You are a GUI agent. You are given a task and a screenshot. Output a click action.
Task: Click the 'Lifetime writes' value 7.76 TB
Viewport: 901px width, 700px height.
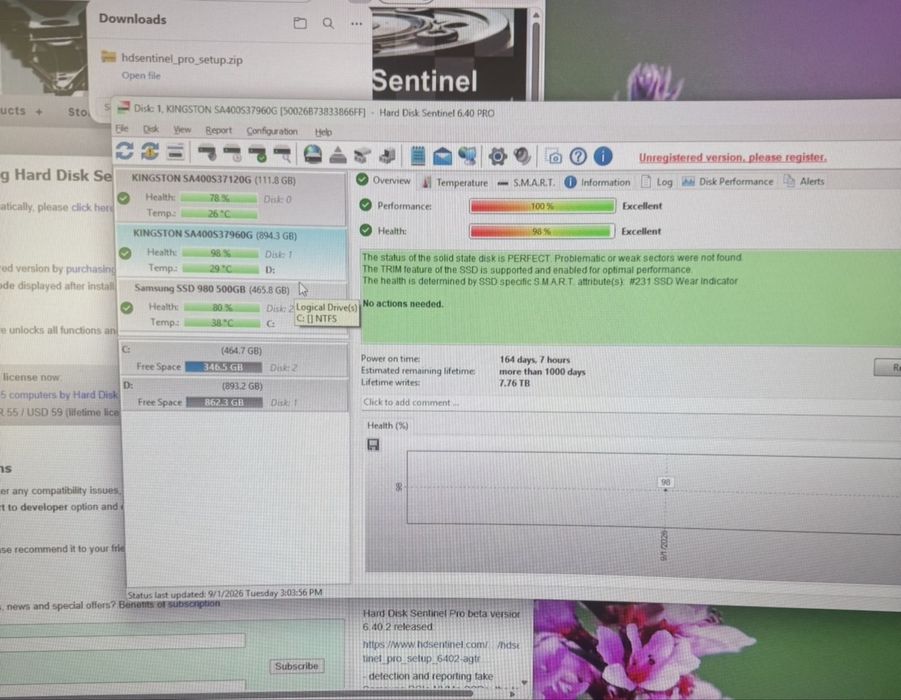click(514, 383)
